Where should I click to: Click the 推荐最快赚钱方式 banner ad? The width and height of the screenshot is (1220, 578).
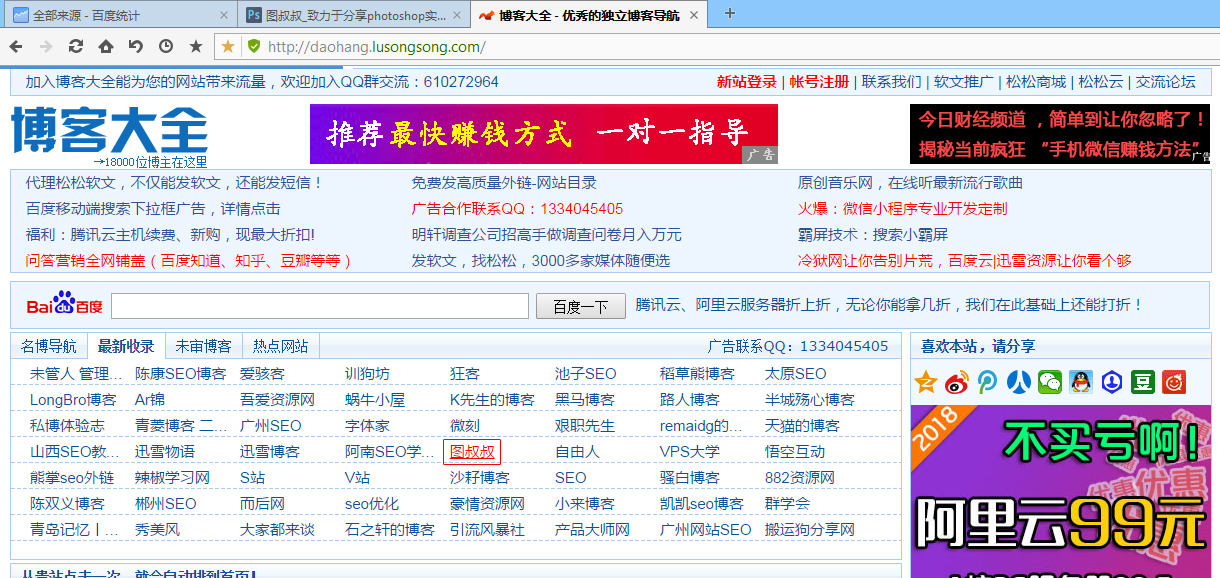click(543, 134)
